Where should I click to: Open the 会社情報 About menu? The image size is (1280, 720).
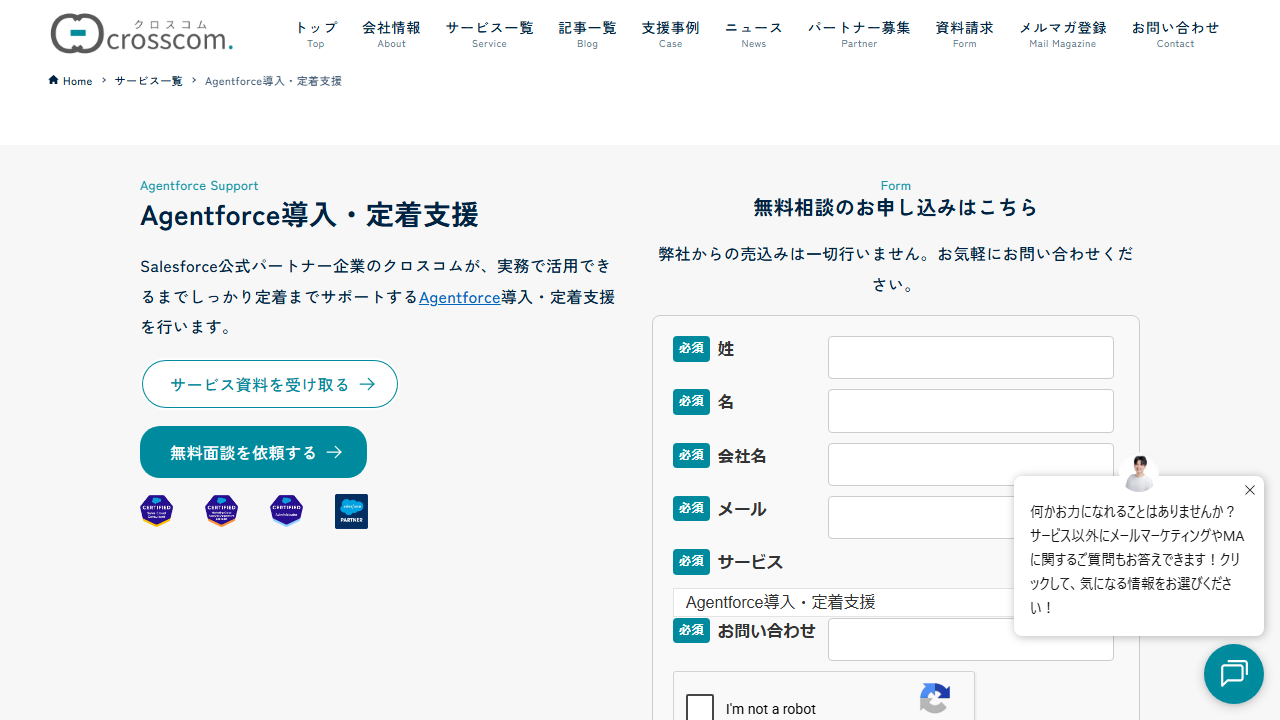[392, 34]
